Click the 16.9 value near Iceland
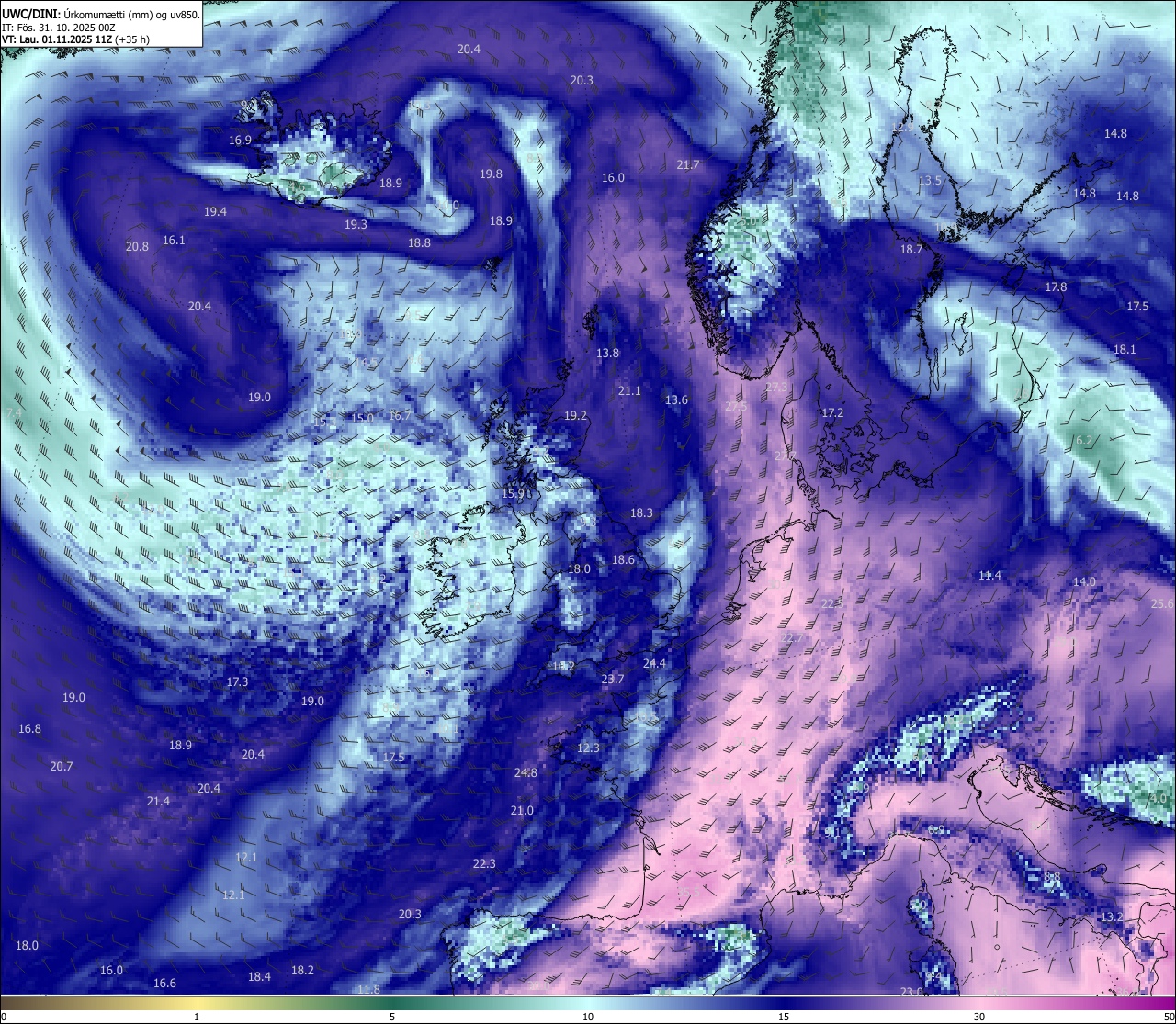1176x1024 pixels. (240, 141)
